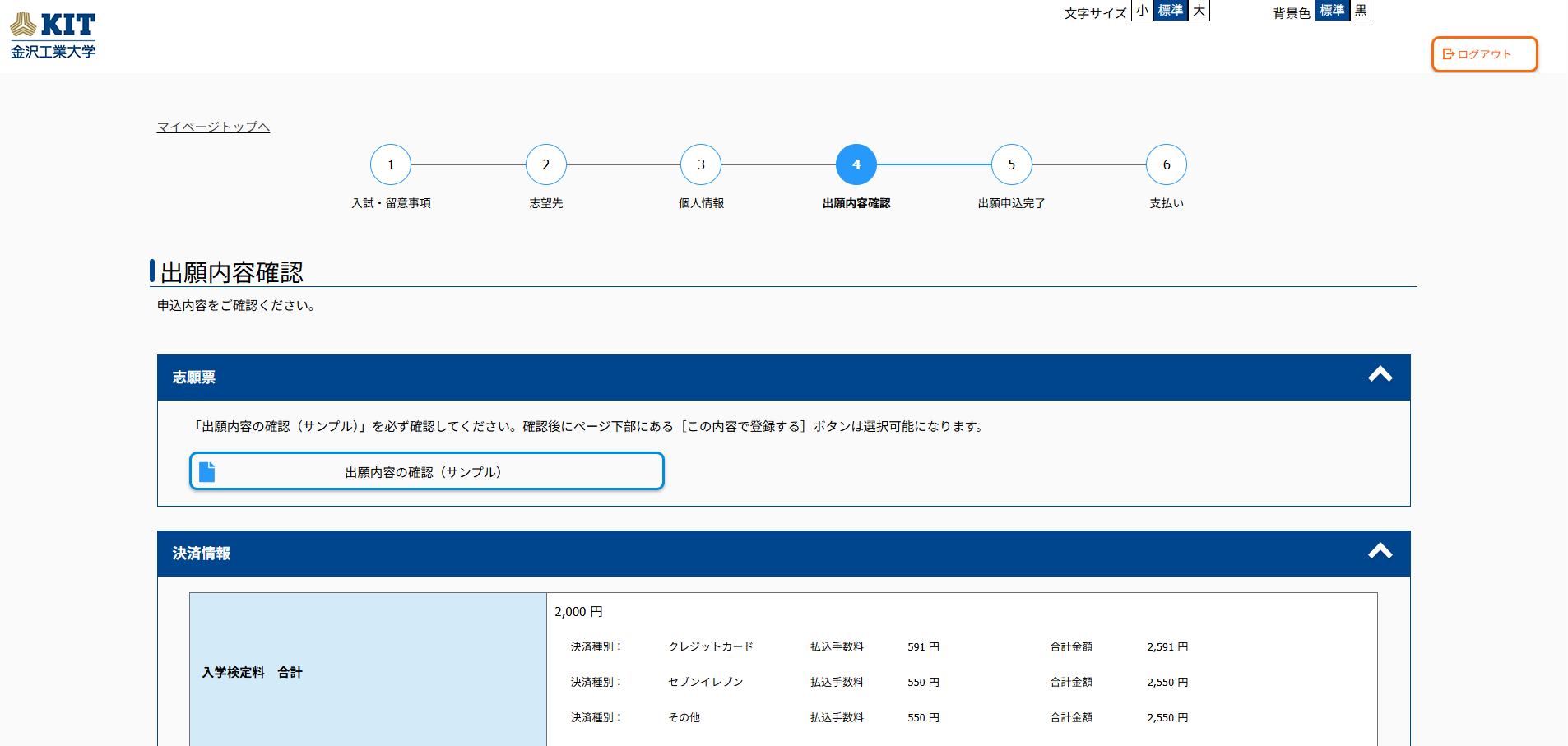Set text size to 小
This screenshot has height=746, width=1568.
coord(1142,11)
